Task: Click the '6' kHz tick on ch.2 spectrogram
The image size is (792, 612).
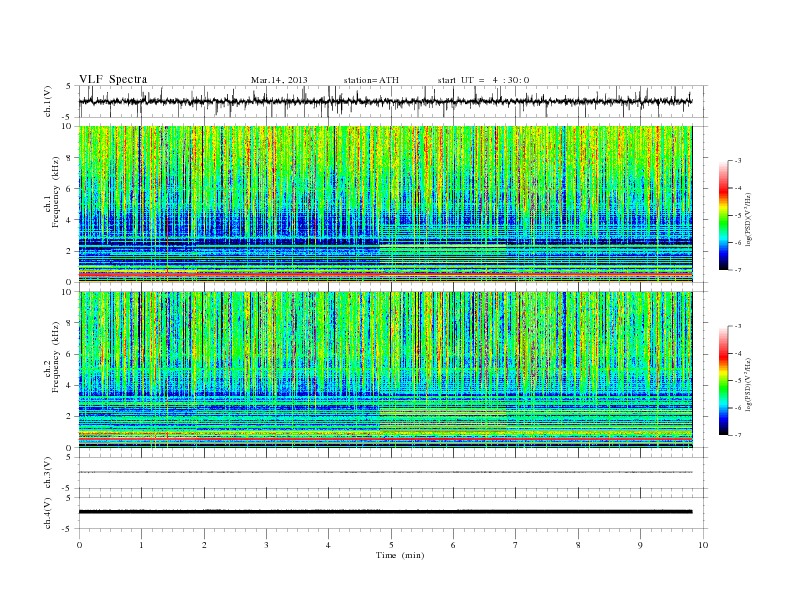Action: click(69, 354)
